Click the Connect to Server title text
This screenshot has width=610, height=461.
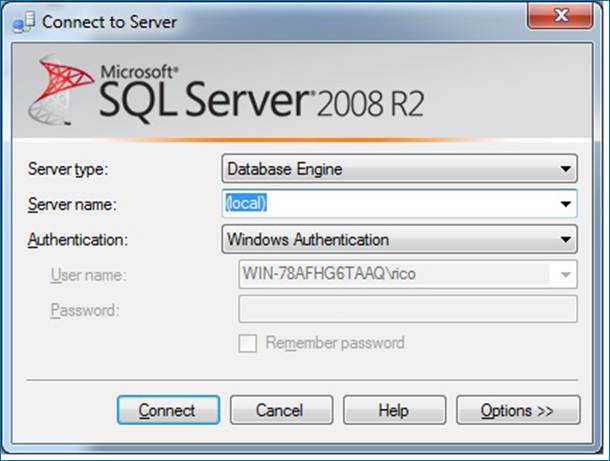point(109,22)
